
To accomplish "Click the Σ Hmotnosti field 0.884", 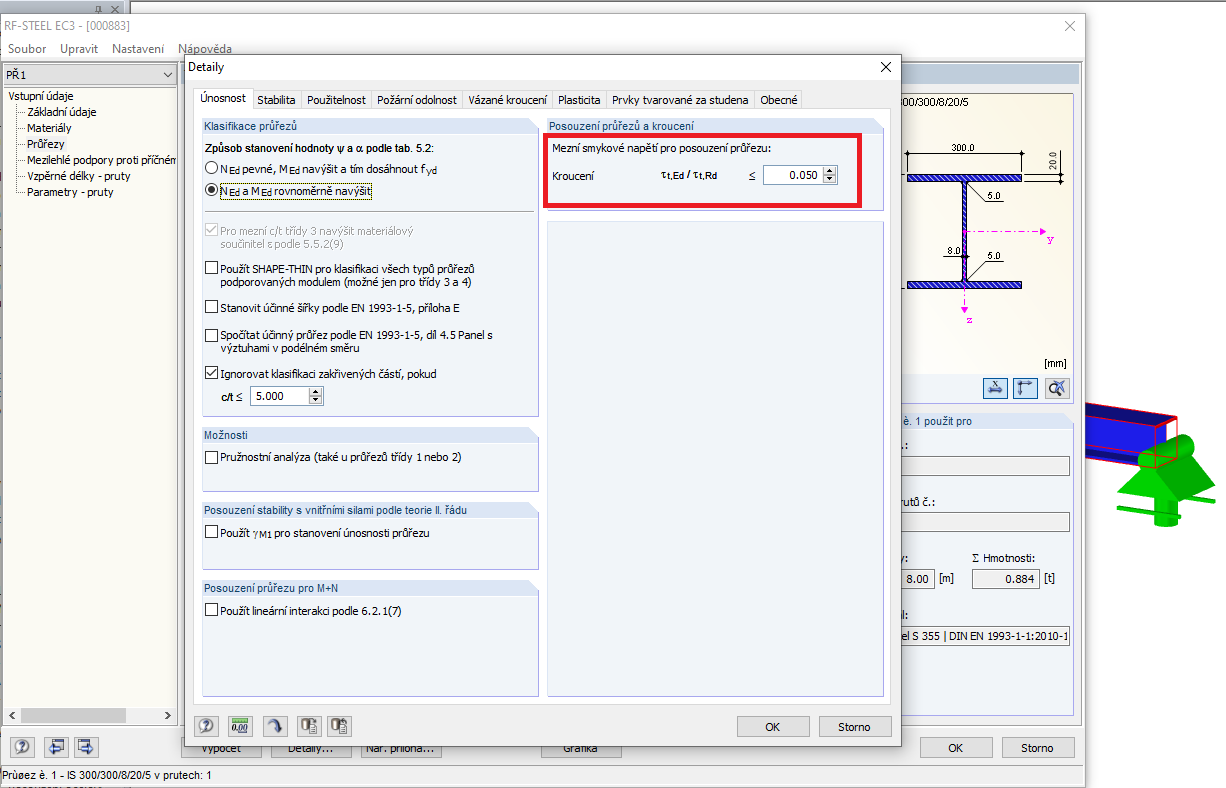I will 1005,578.
